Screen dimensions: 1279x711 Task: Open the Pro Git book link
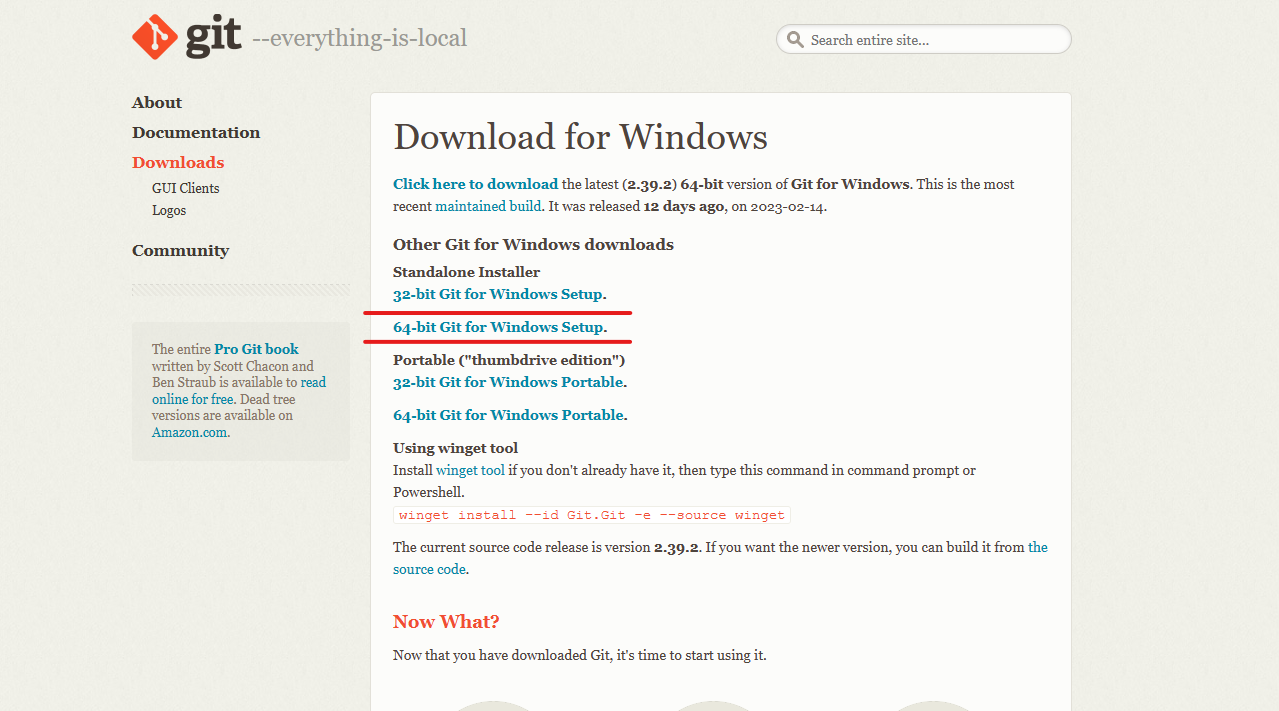tap(256, 350)
